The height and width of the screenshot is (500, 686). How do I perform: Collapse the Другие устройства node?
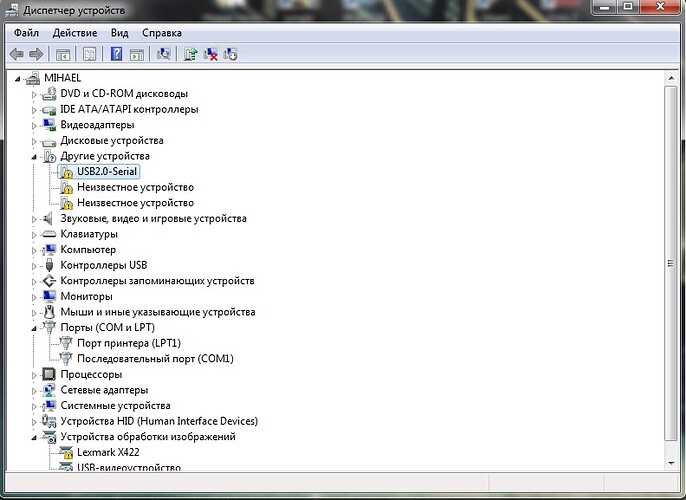34,157
